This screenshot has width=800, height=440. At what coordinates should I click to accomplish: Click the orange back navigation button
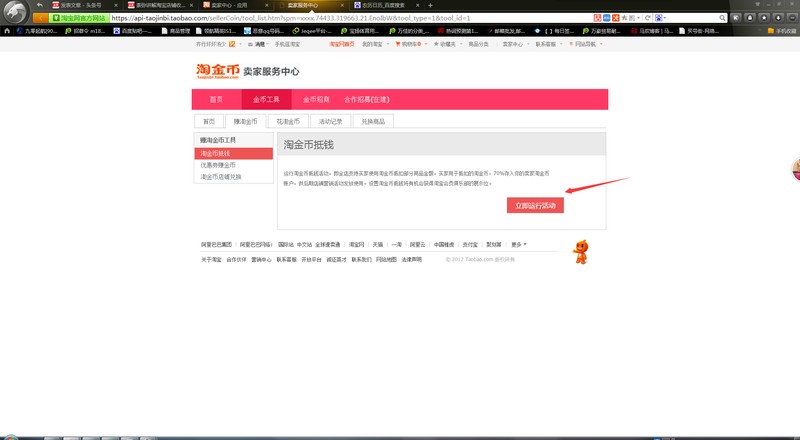(40, 18)
